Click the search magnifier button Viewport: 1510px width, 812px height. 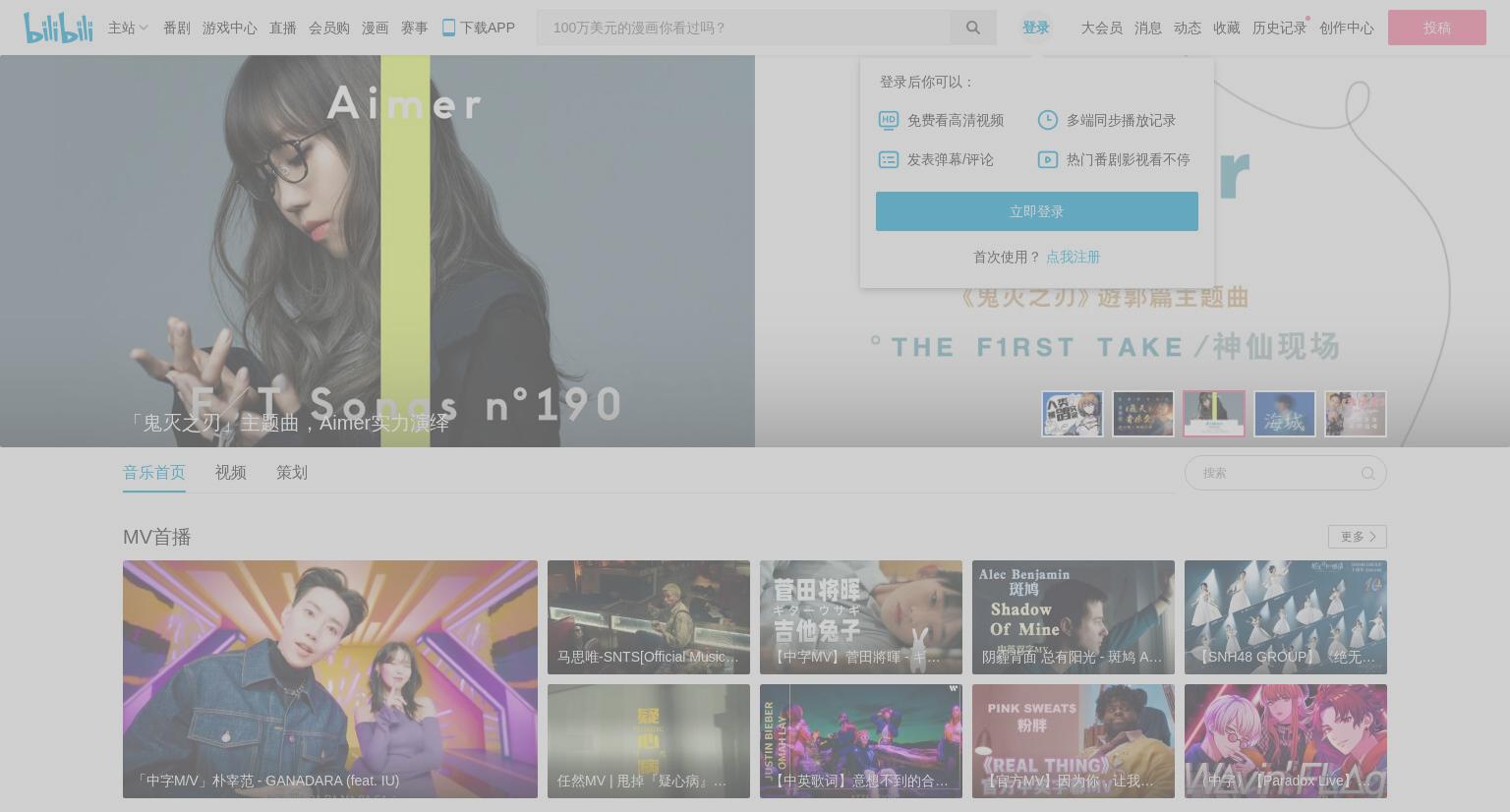tap(973, 28)
